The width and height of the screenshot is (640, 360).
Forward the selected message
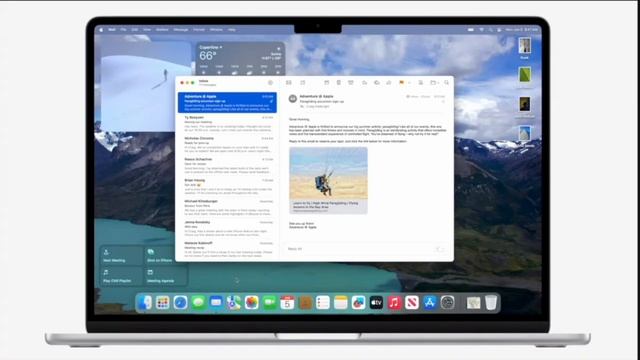pos(389,83)
